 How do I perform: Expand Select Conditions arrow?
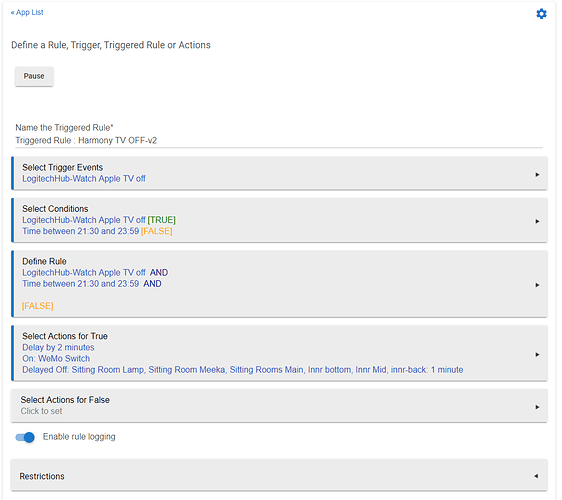pyautogui.click(x=537, y=222)
